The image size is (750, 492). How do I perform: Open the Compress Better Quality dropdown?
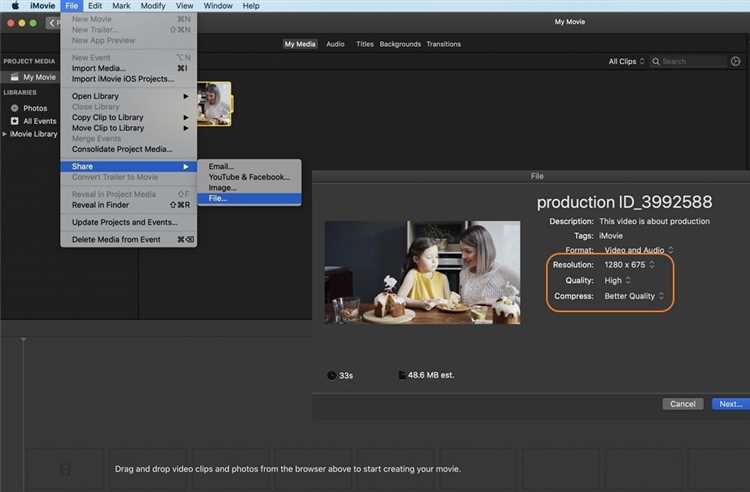point(634,296)
